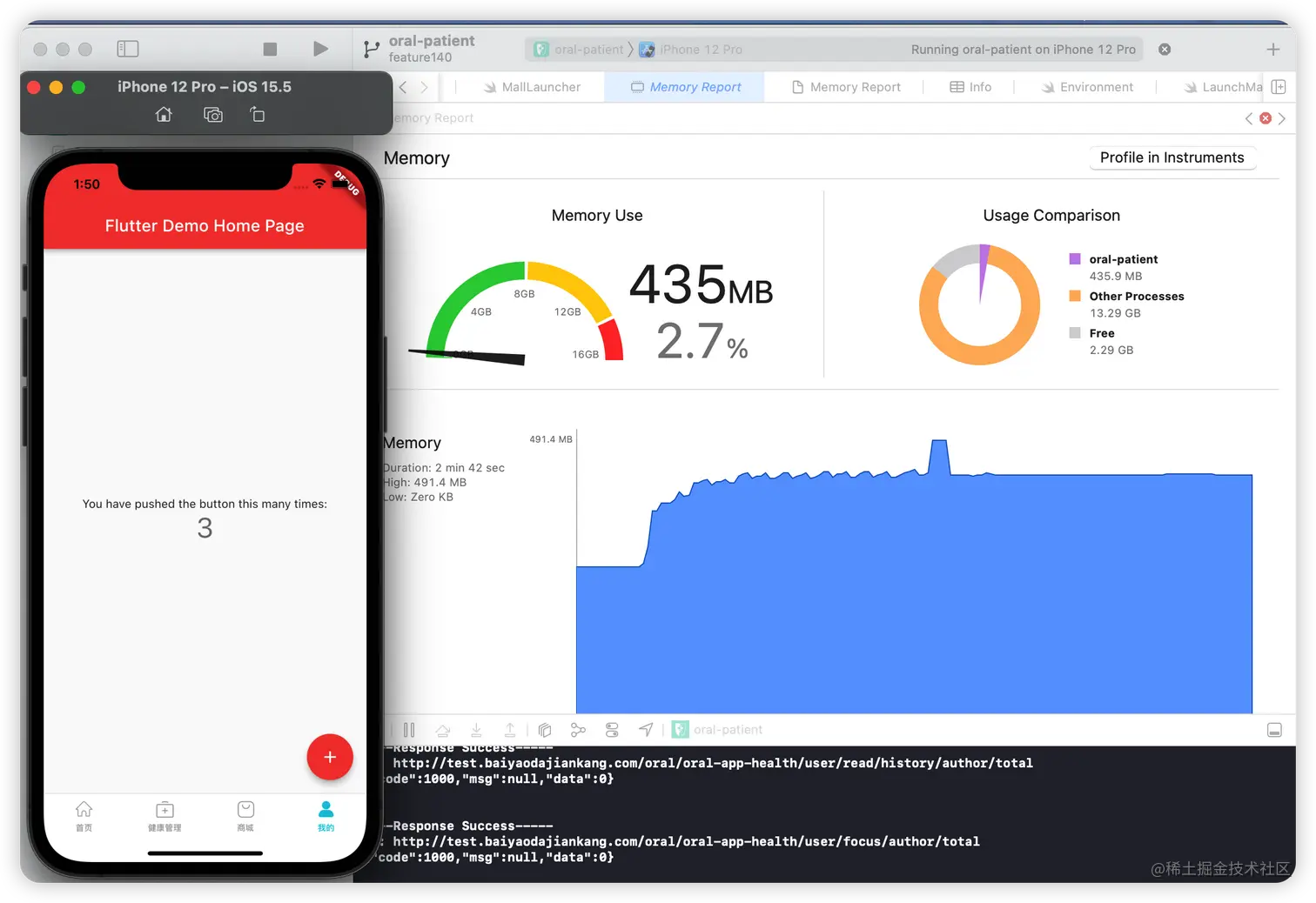Viewport: 1316px width, 903px height.
Task: Add an editor pane on the right
Action: point(1279,87)
